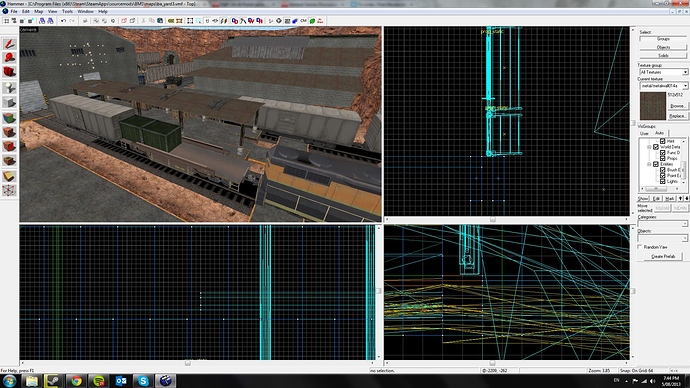Select the Entity tool
Viewport: 690px width, 388px height.
[9, 88]
